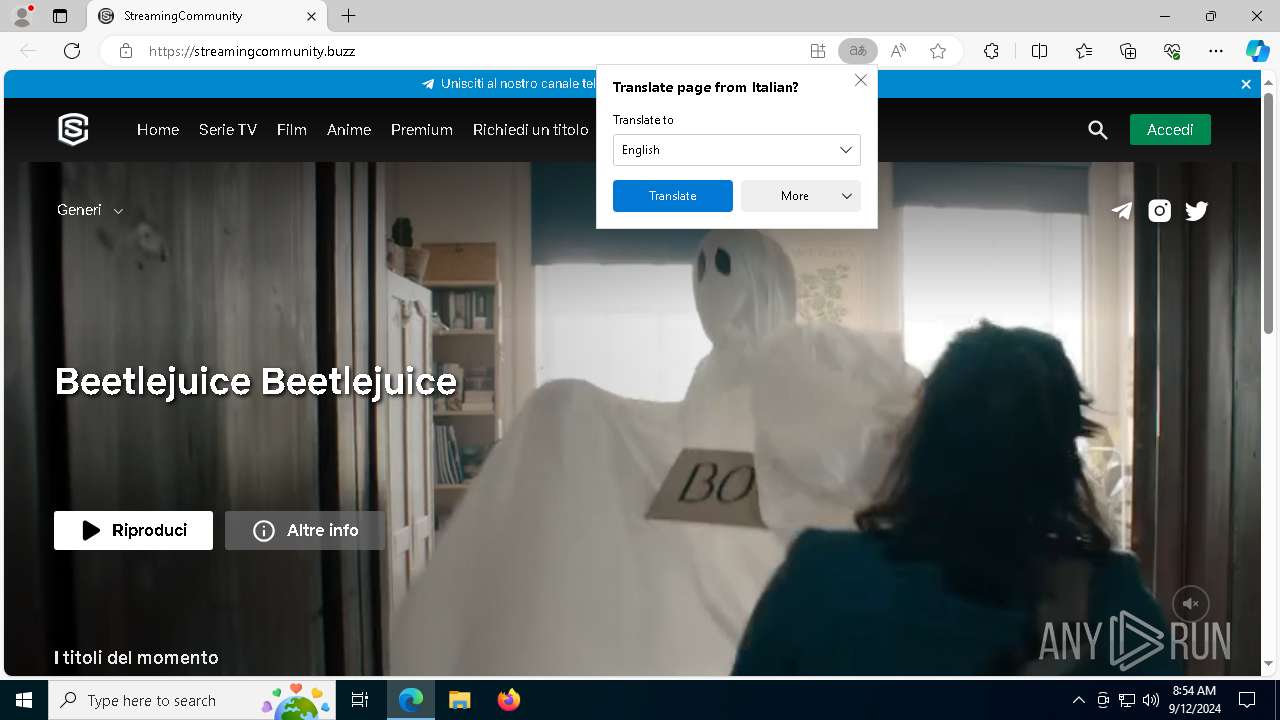Close the StreamingCommunity tab
The image size is (1280, 720).
click(x=311, y=16)
